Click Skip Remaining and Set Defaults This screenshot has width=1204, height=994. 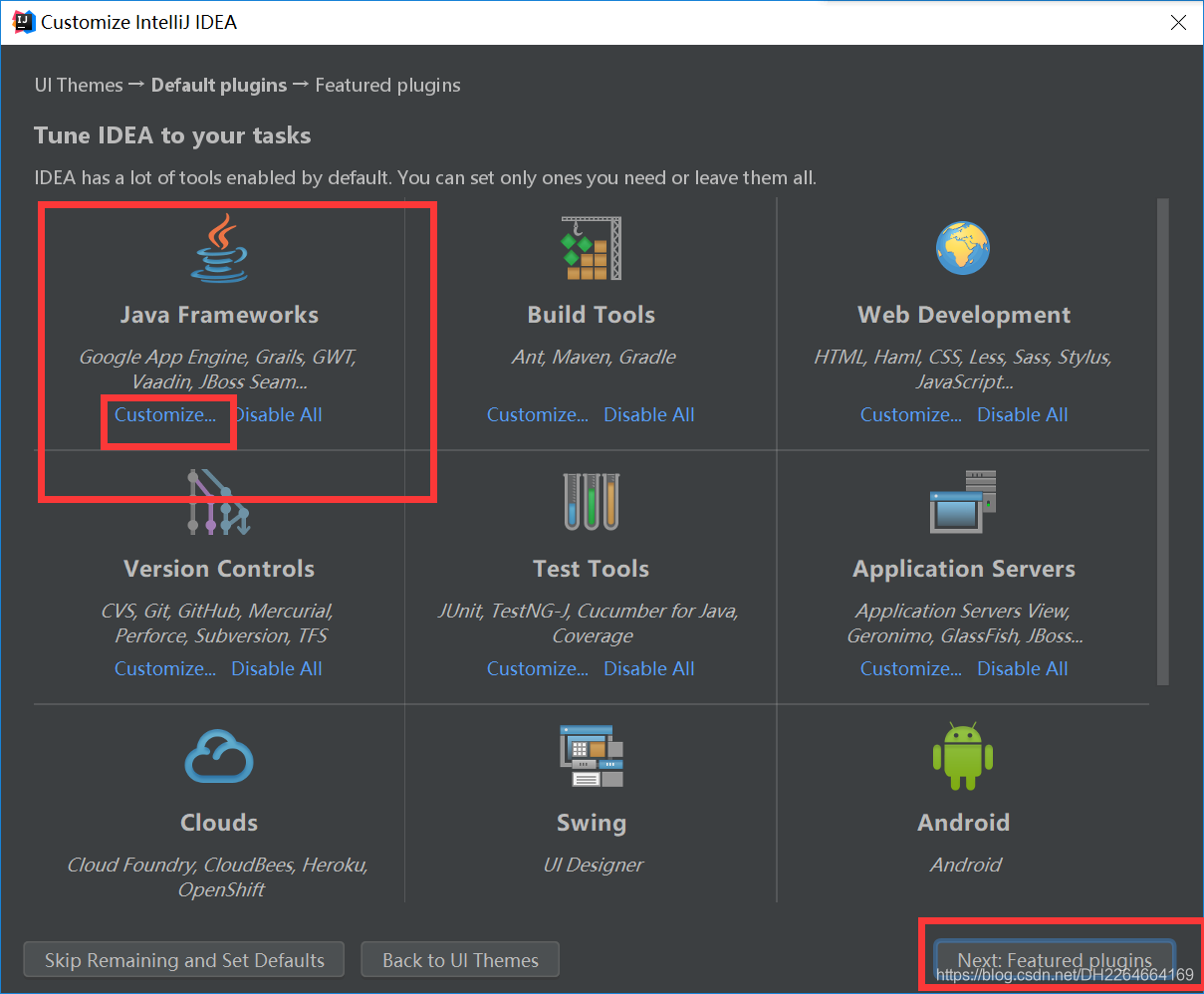coord(184,960)
